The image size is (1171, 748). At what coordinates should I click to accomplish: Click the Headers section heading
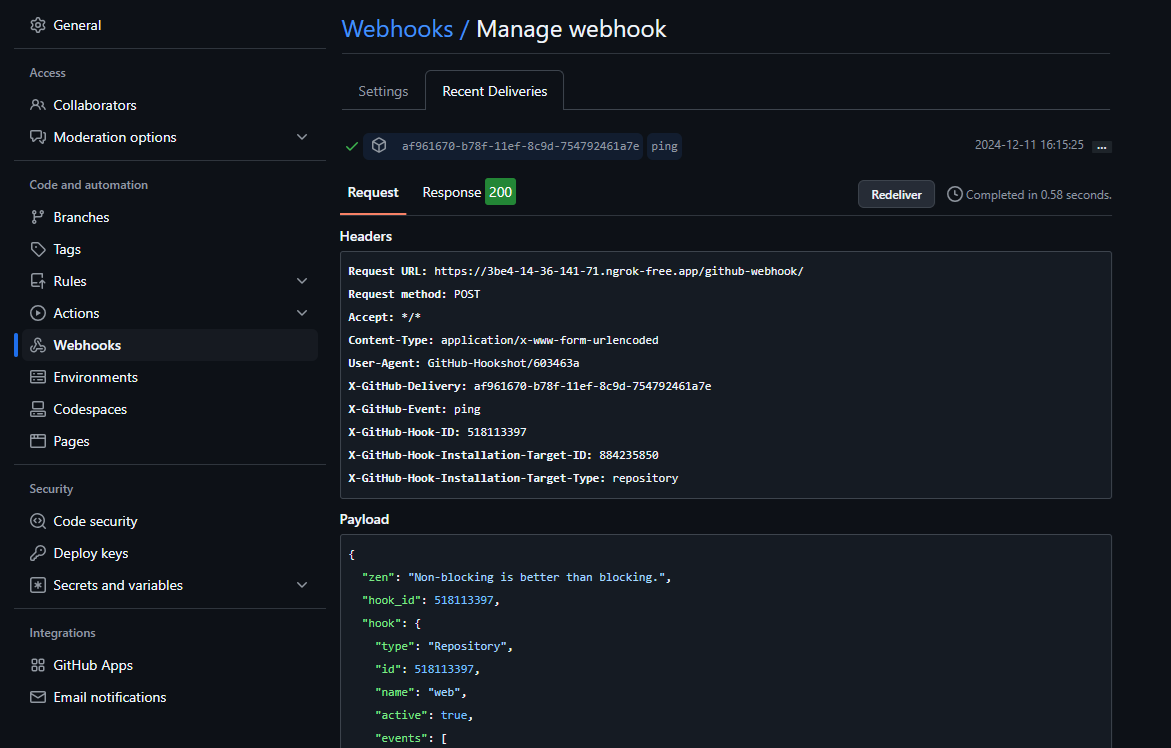(x=366, y=237)
